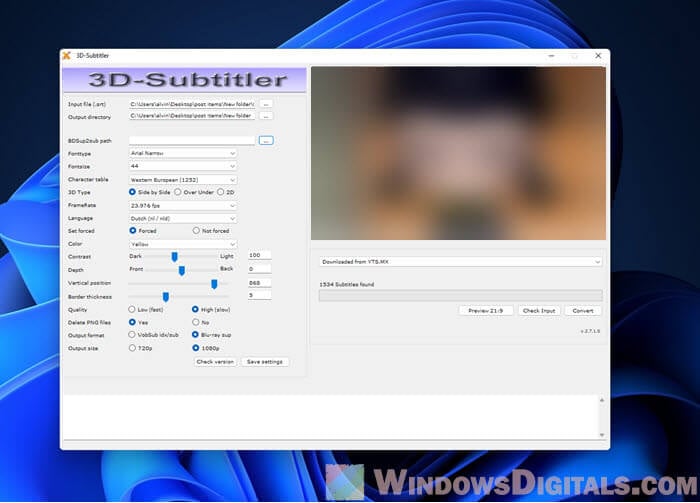Viewport: 700px width, 503px height.
Task: Browse for the BDSup2sub path
Action: coord(266,141)
